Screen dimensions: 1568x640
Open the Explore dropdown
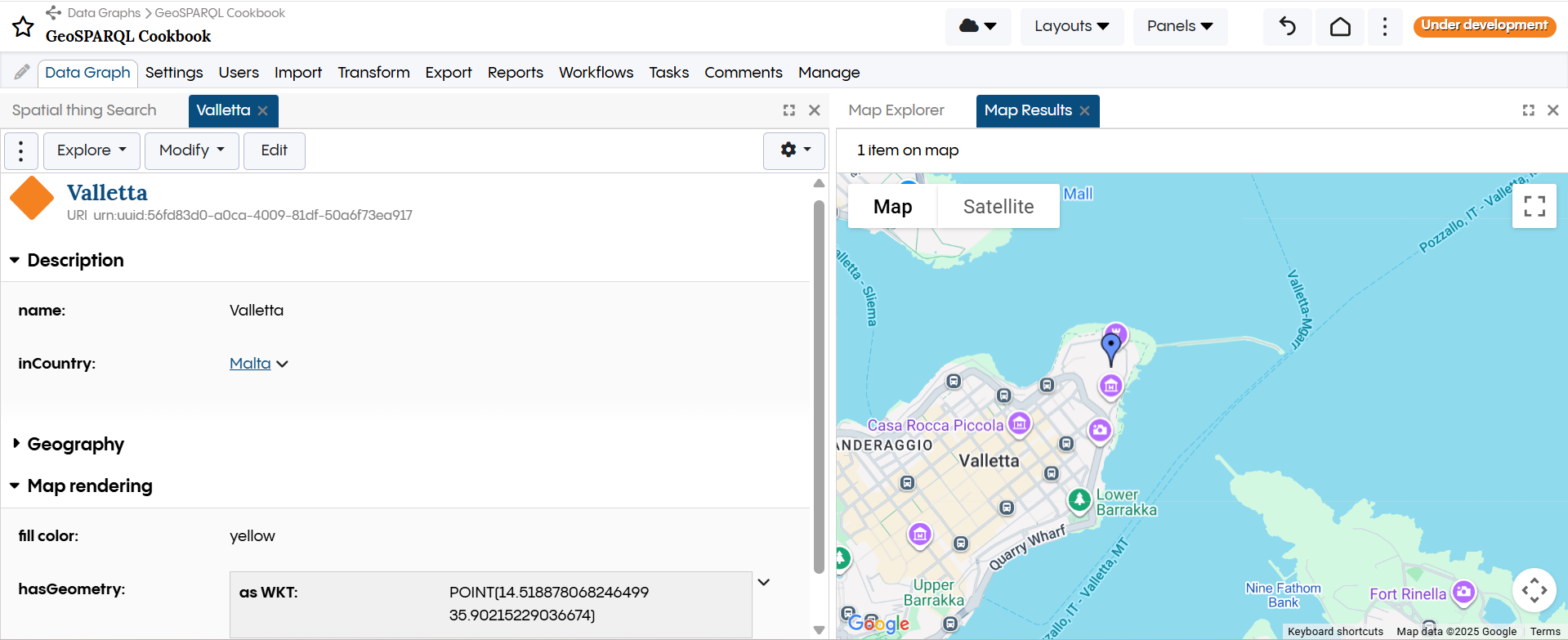[x=92, y=150]
